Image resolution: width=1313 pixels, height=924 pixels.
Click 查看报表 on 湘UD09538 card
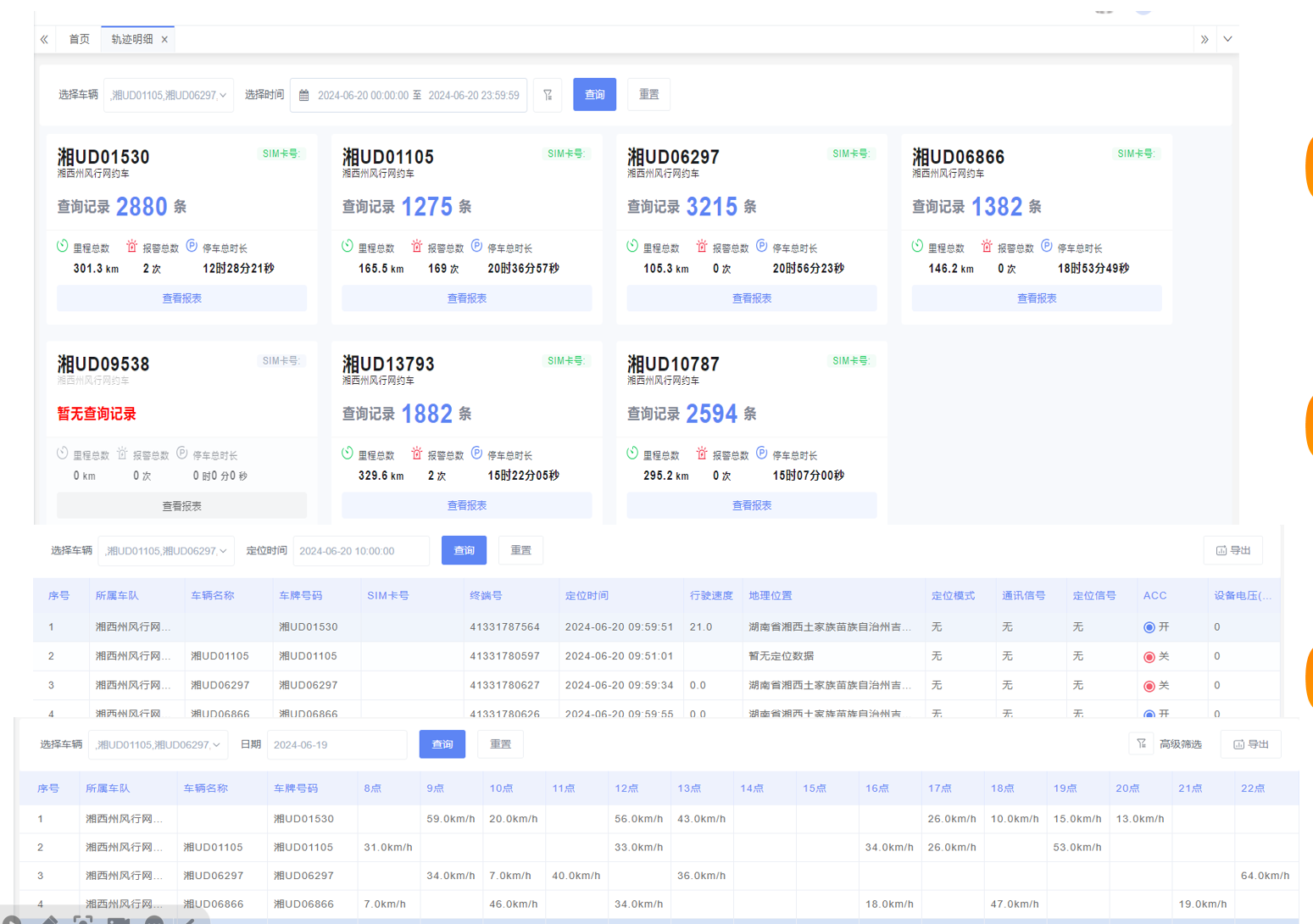pyautogui.click(x=181, y=506)
